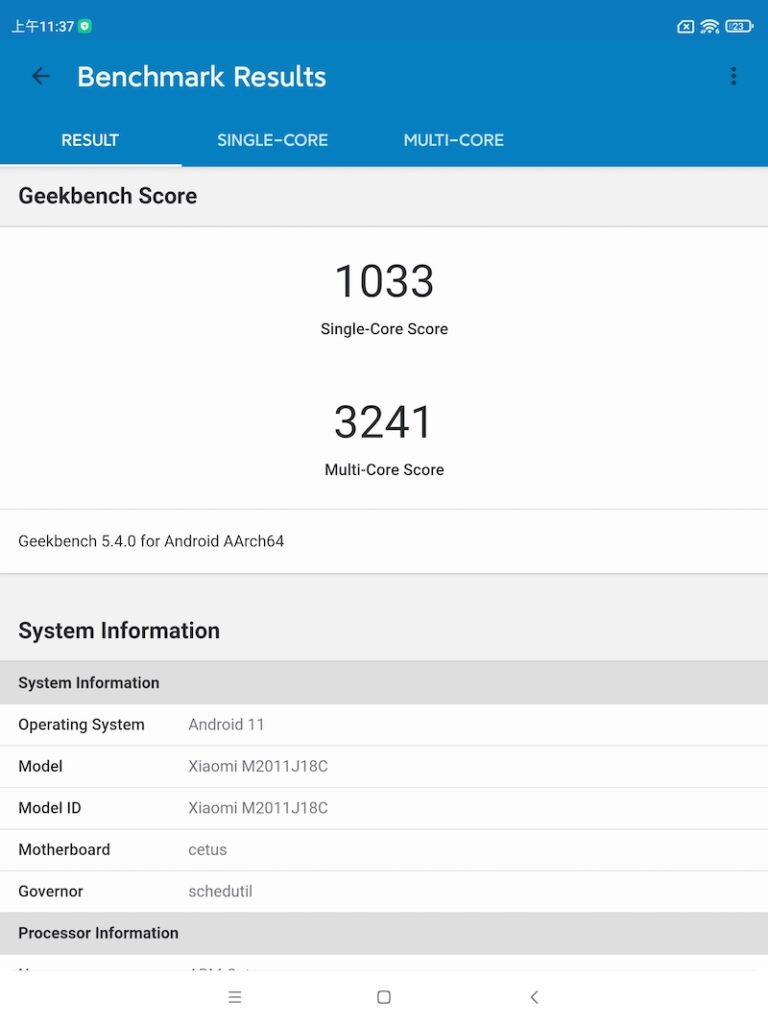Tap the Wi-Fi status bar icon

[709, 26]
